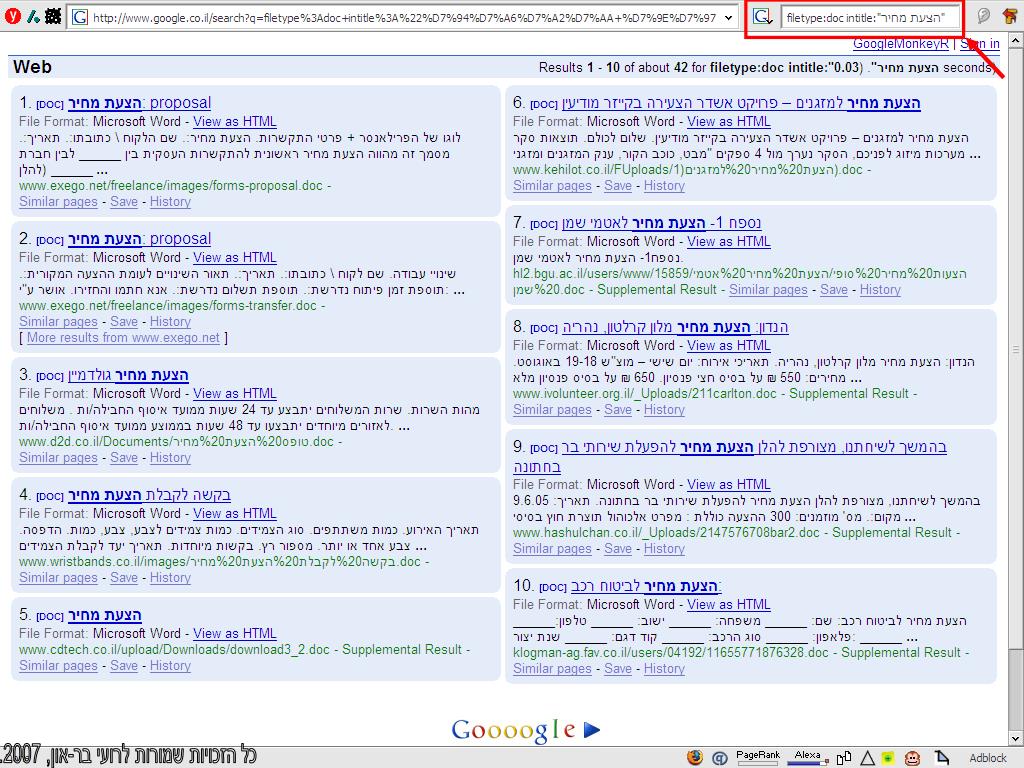
Task: View result 10 as HTML
Action: 729,605
